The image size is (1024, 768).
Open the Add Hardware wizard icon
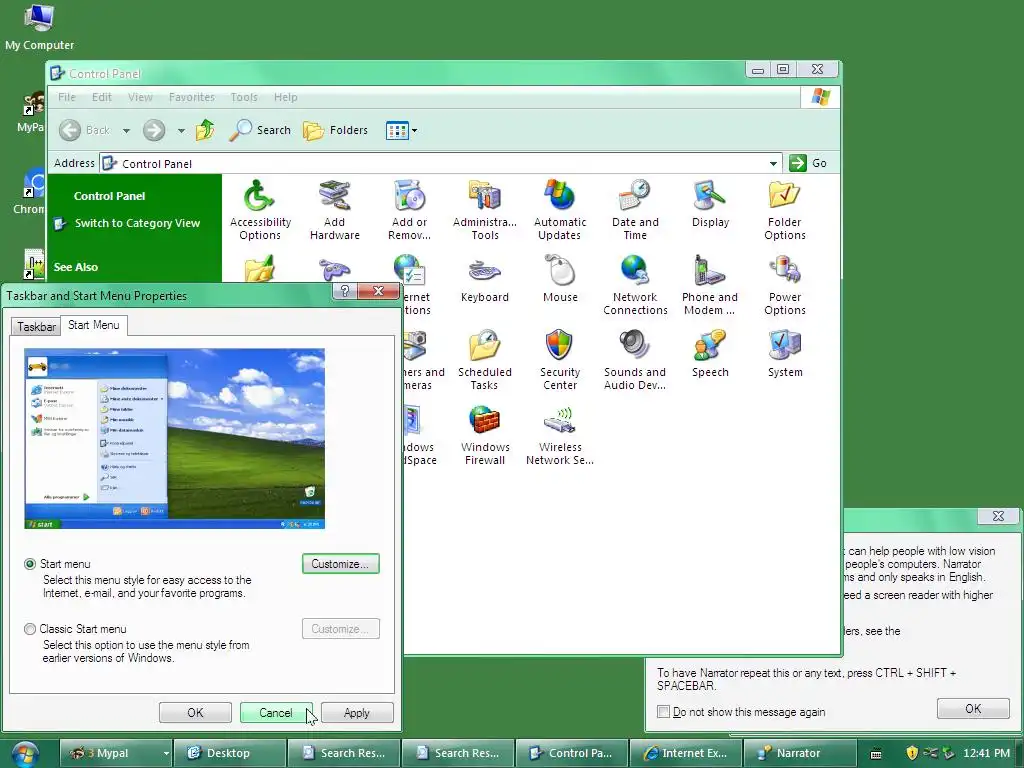point(334,210)
